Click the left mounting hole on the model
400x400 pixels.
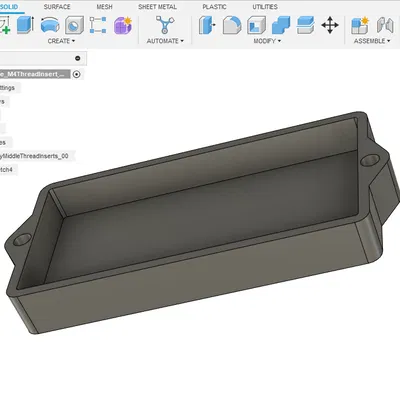point(22,239)
